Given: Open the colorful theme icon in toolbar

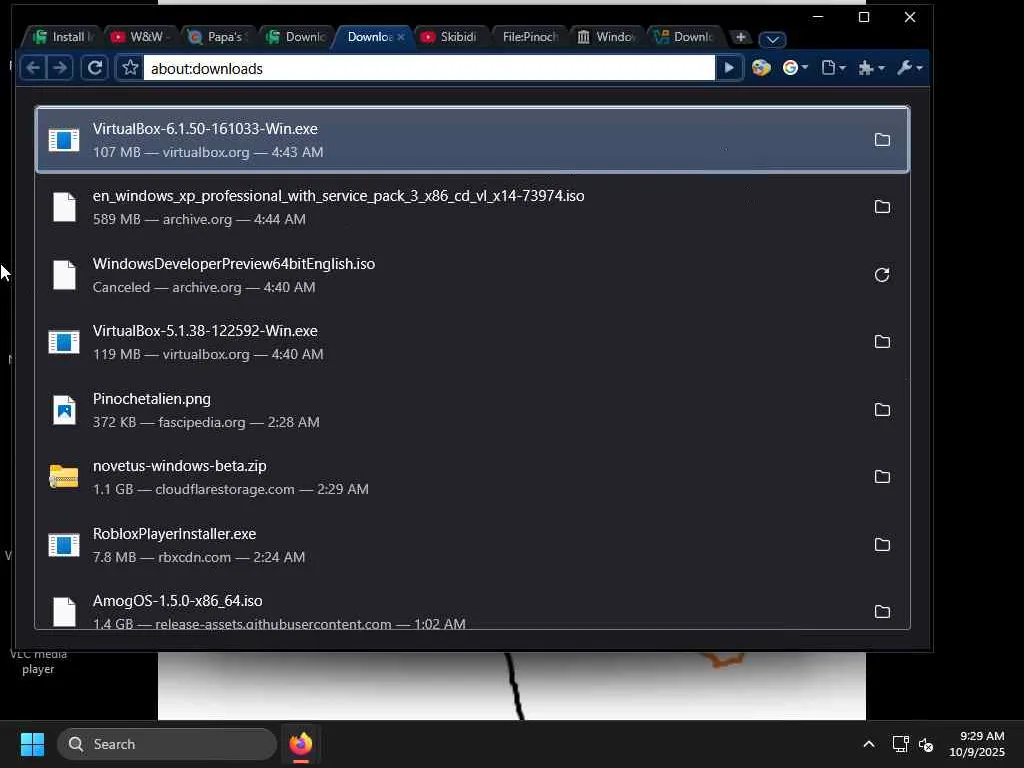Looking at the screenshot, I should (x=761, y=67).
